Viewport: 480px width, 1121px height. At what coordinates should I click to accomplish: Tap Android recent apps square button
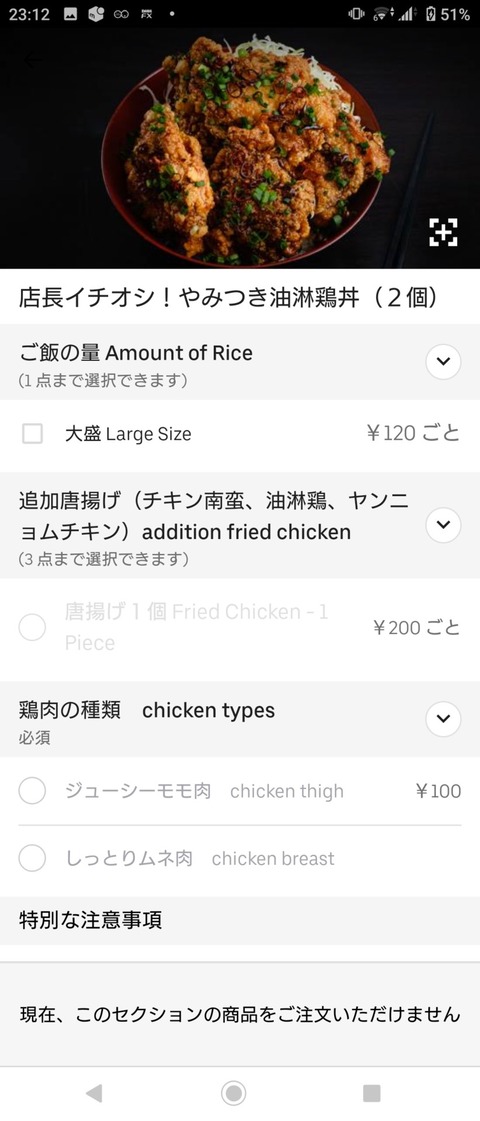tap(371, 1093)
